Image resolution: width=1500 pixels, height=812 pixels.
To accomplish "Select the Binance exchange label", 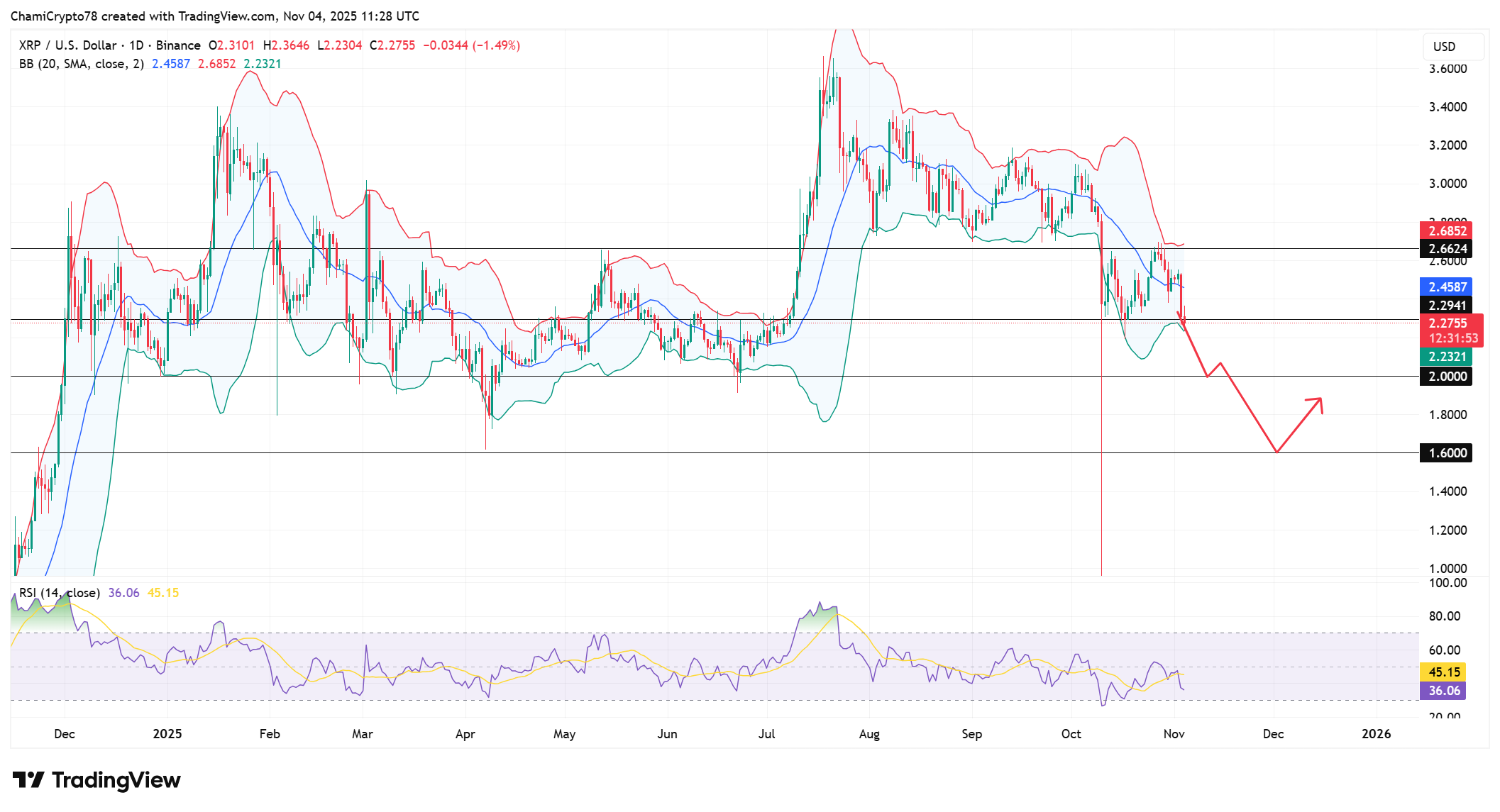I will [x=180, y=45].
